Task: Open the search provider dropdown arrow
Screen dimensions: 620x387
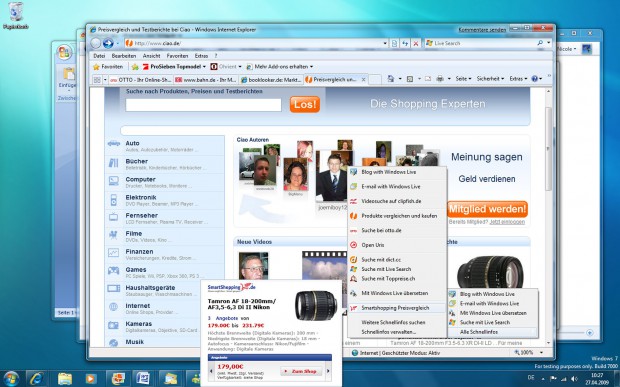Action: [x=549, y=43]
